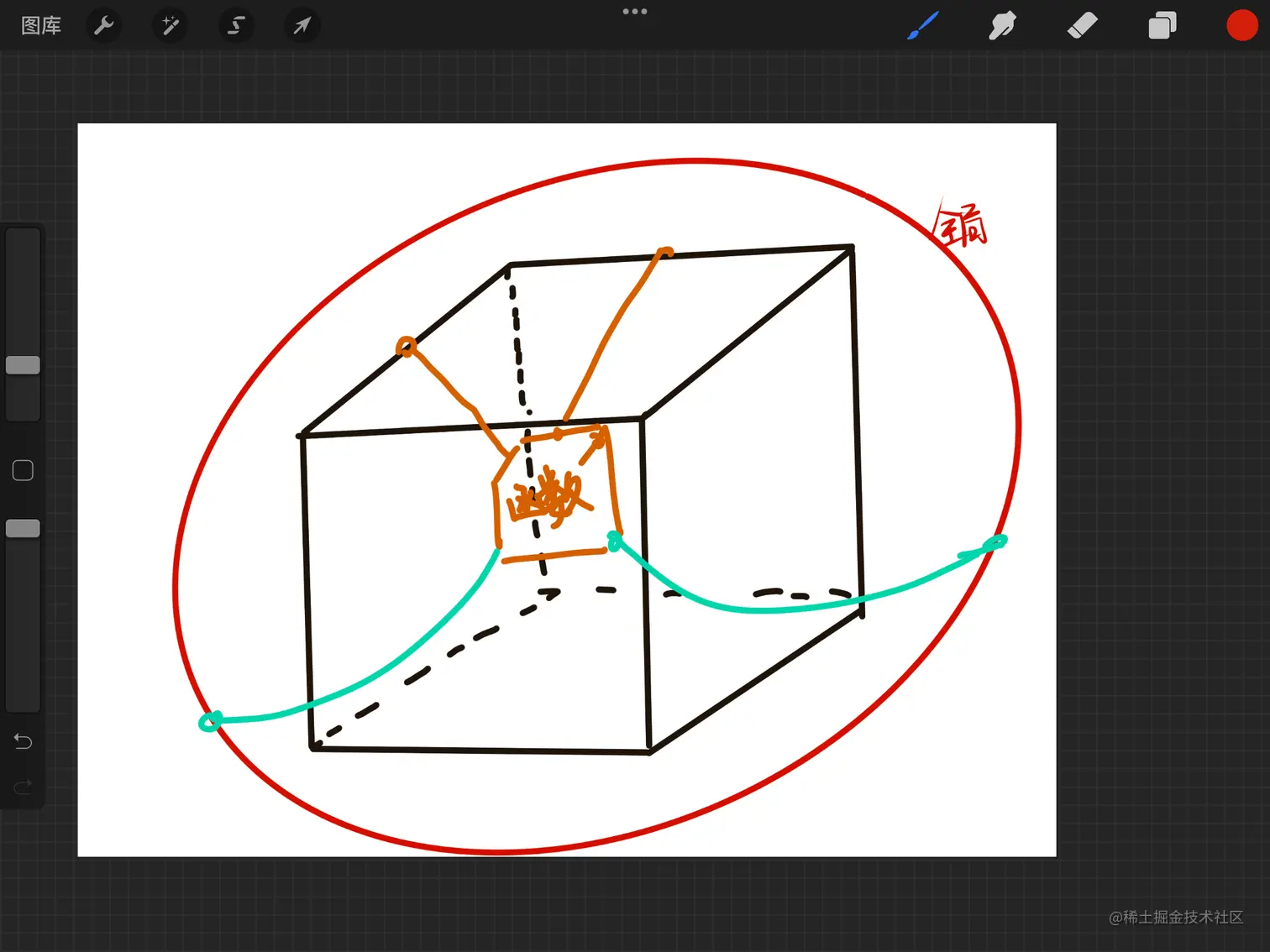Open the red color picker swatch
Viewport: 1270px width, 952px height.
[1241, 25]
